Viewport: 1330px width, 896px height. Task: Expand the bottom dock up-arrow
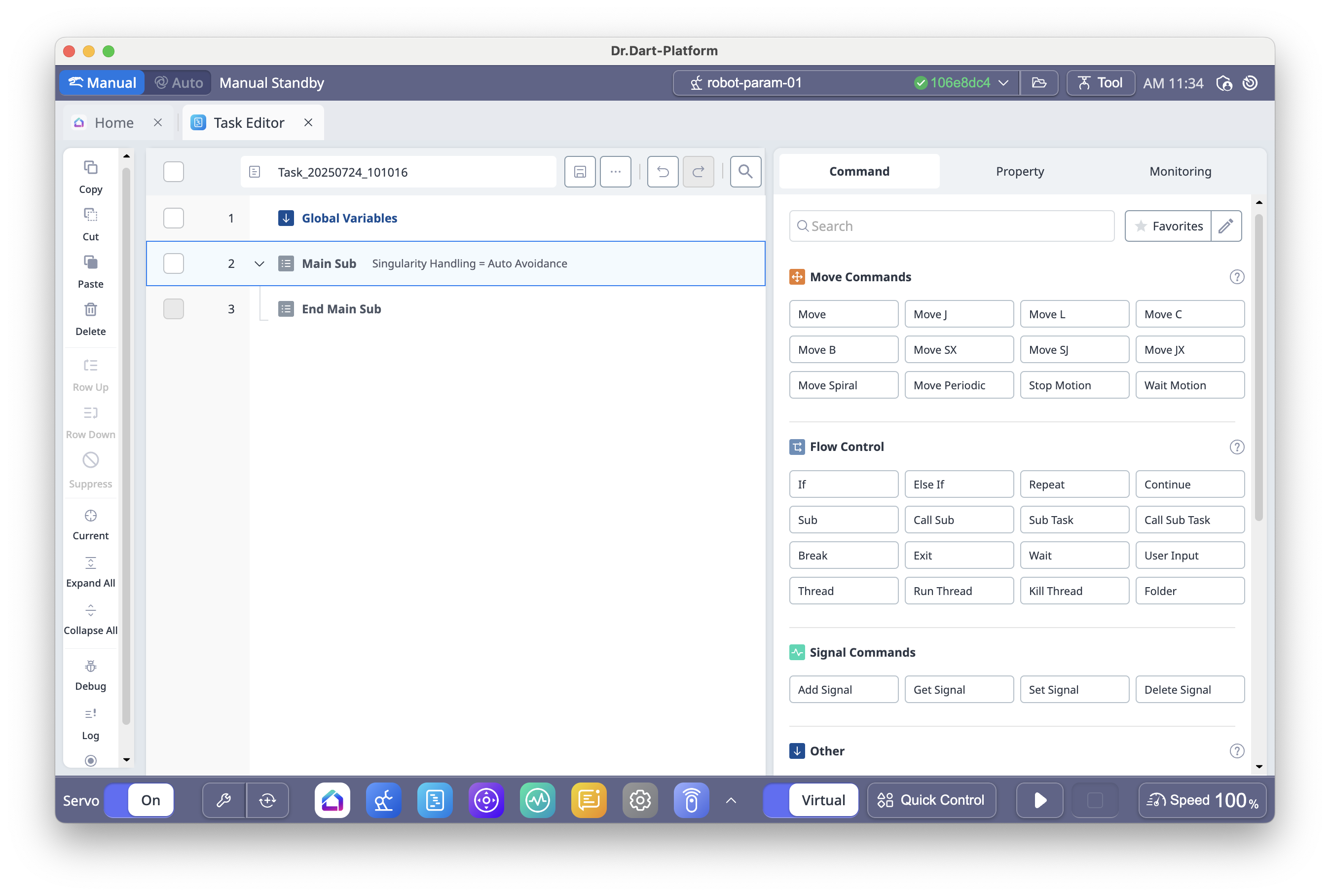731,801
